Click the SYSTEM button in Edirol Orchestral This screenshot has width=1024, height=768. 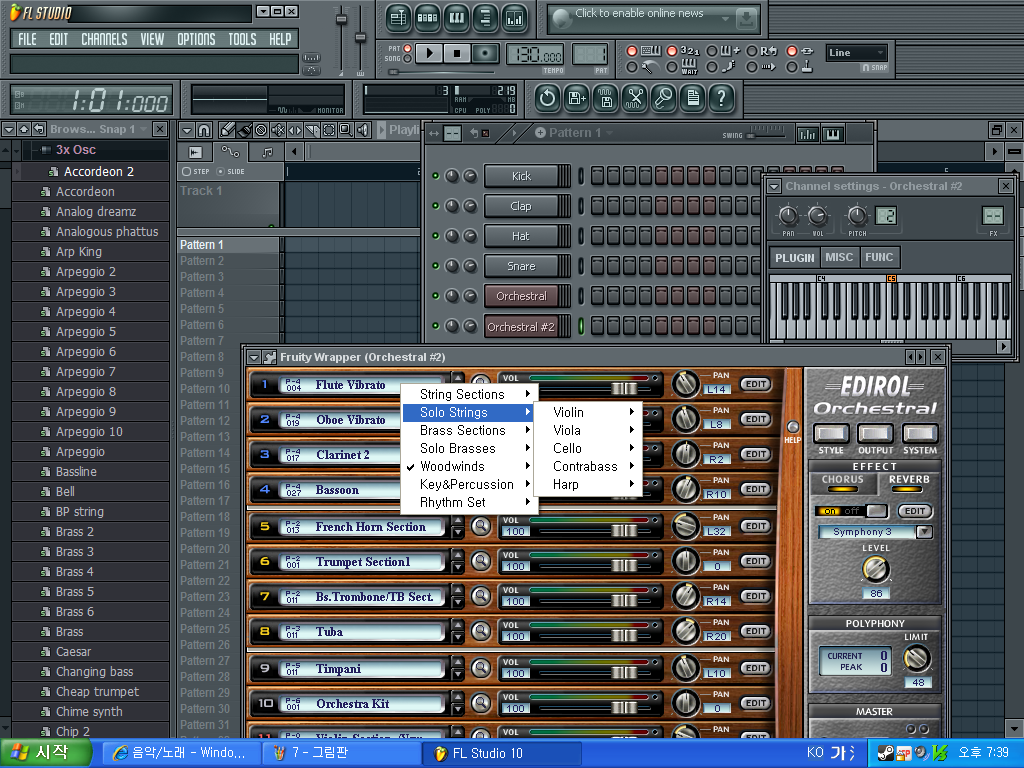click(920, 433)
